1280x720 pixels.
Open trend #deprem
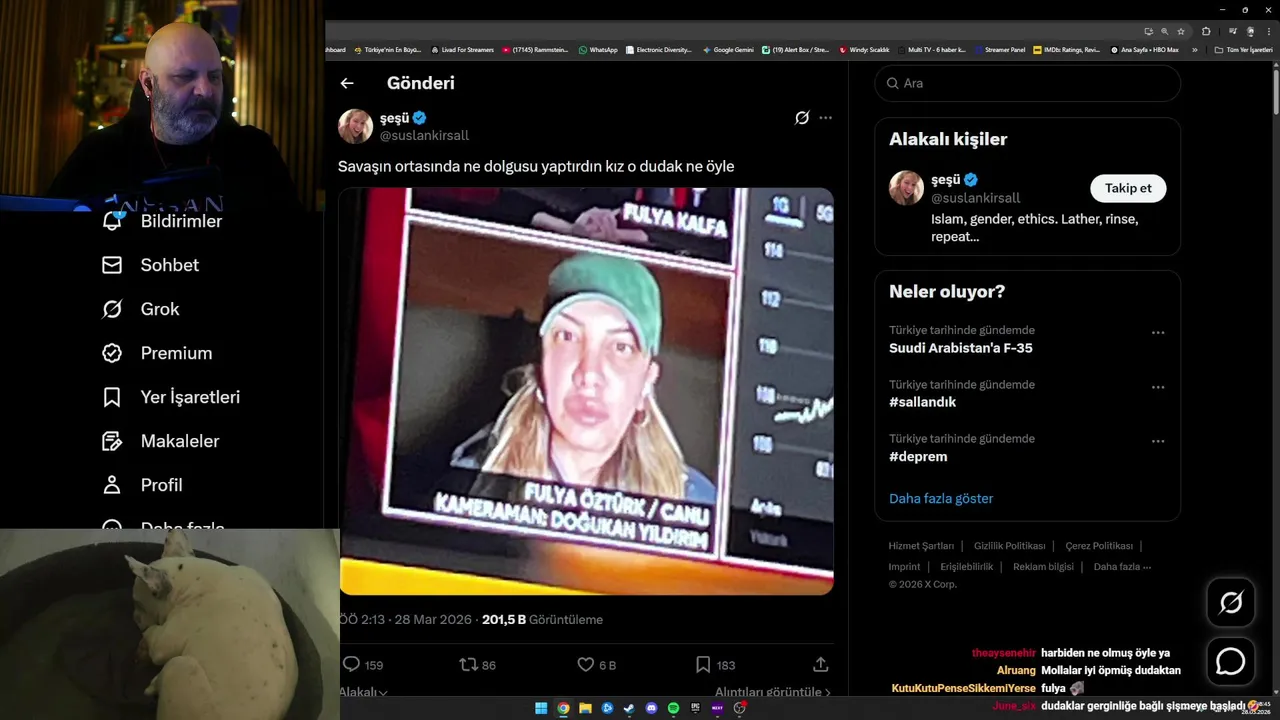click(918, 456)
